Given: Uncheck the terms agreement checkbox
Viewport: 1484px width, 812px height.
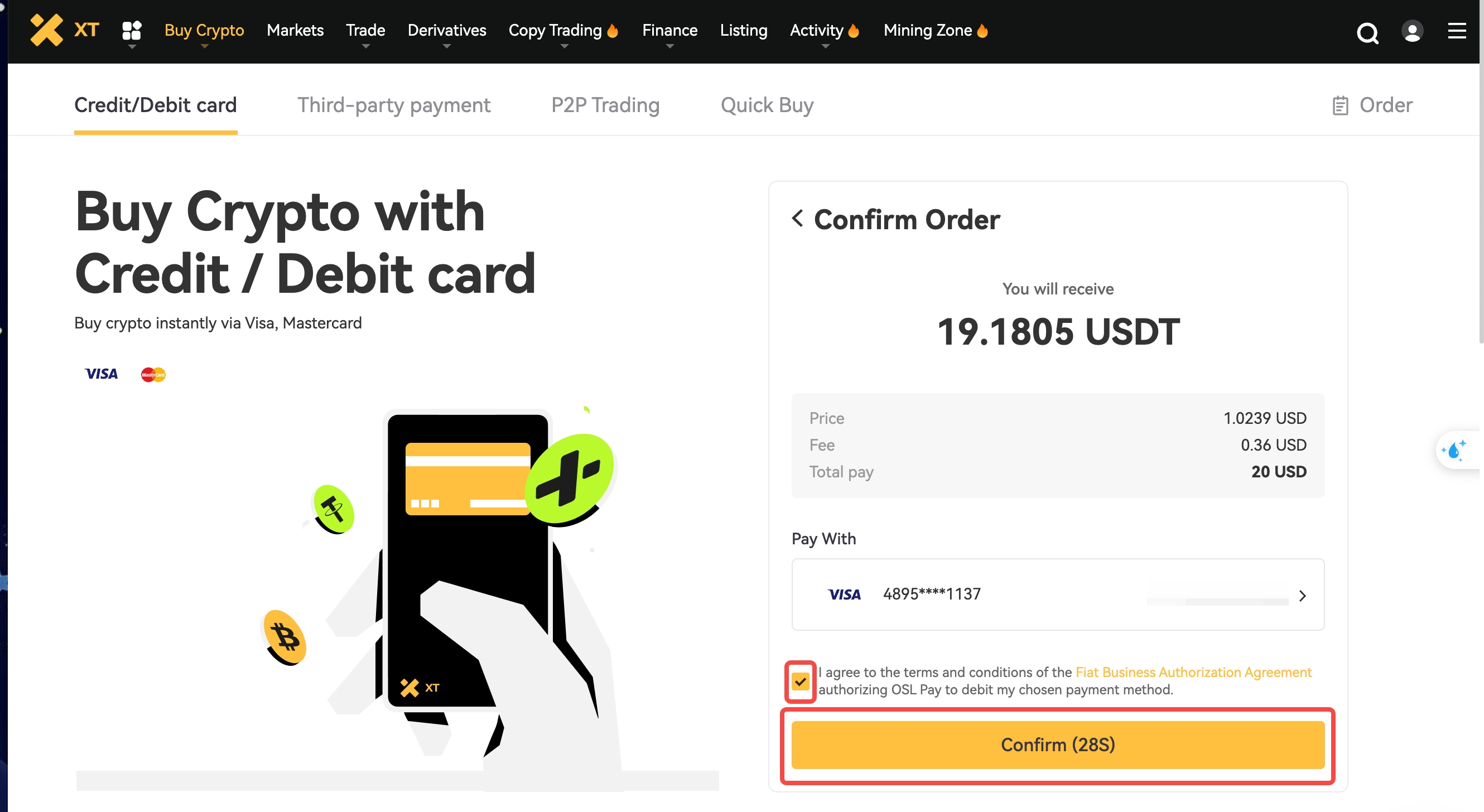Looking at the screenshot, I should pyautogui.click(x=800, y=682).
